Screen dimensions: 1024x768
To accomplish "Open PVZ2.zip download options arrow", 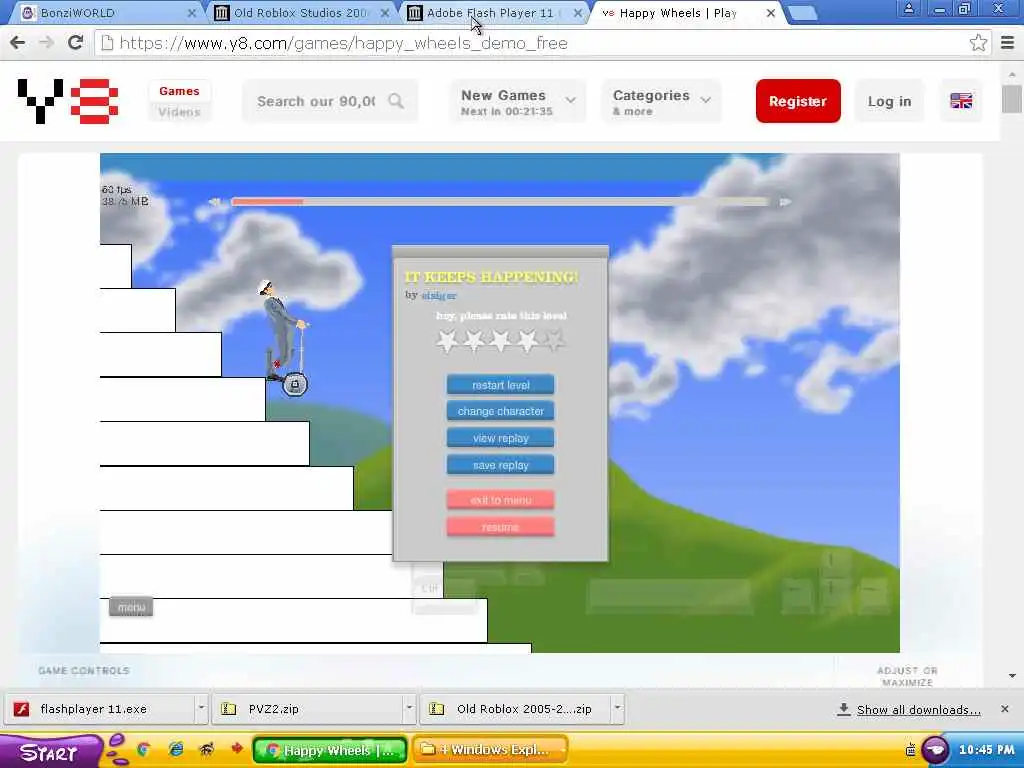I will [409, 709].
